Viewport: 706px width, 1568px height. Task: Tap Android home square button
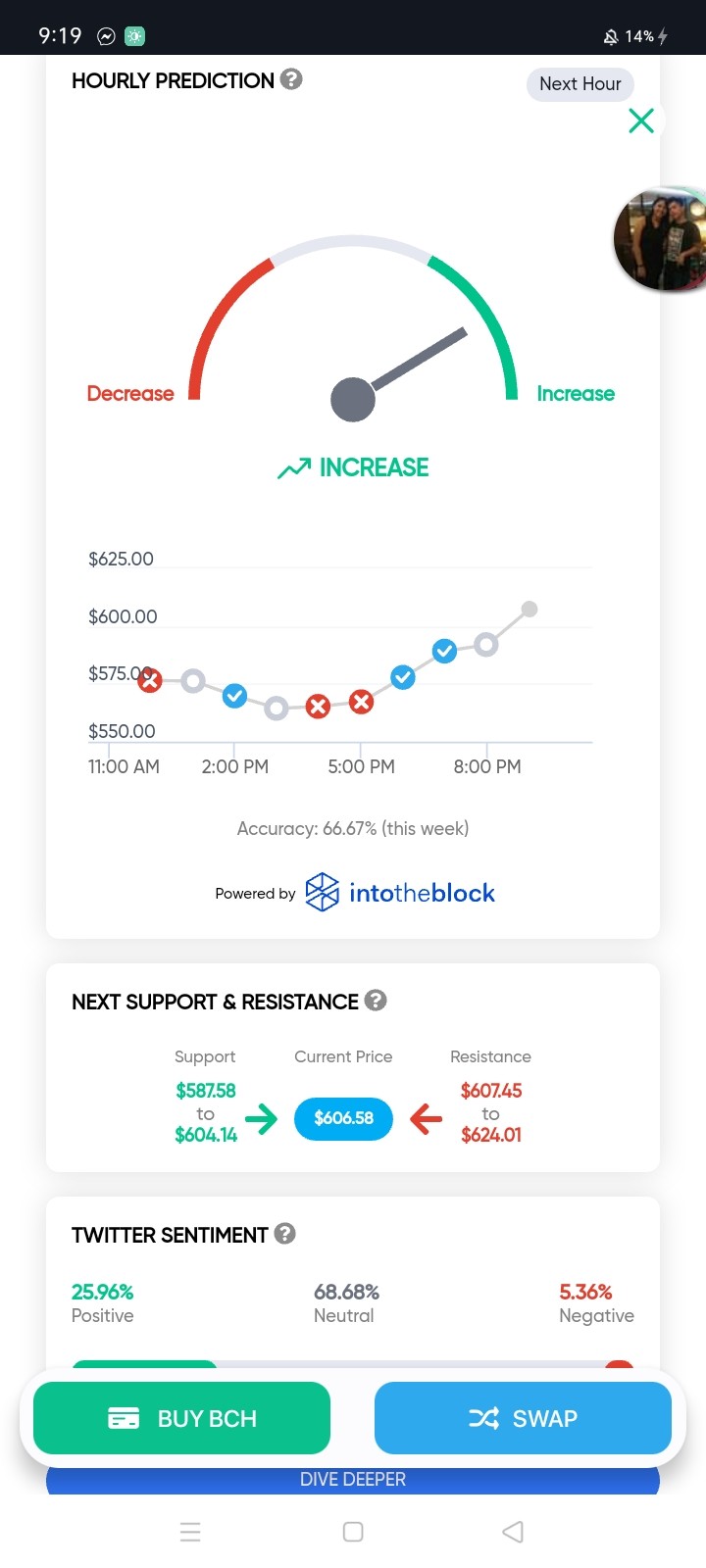point(353,1532)
